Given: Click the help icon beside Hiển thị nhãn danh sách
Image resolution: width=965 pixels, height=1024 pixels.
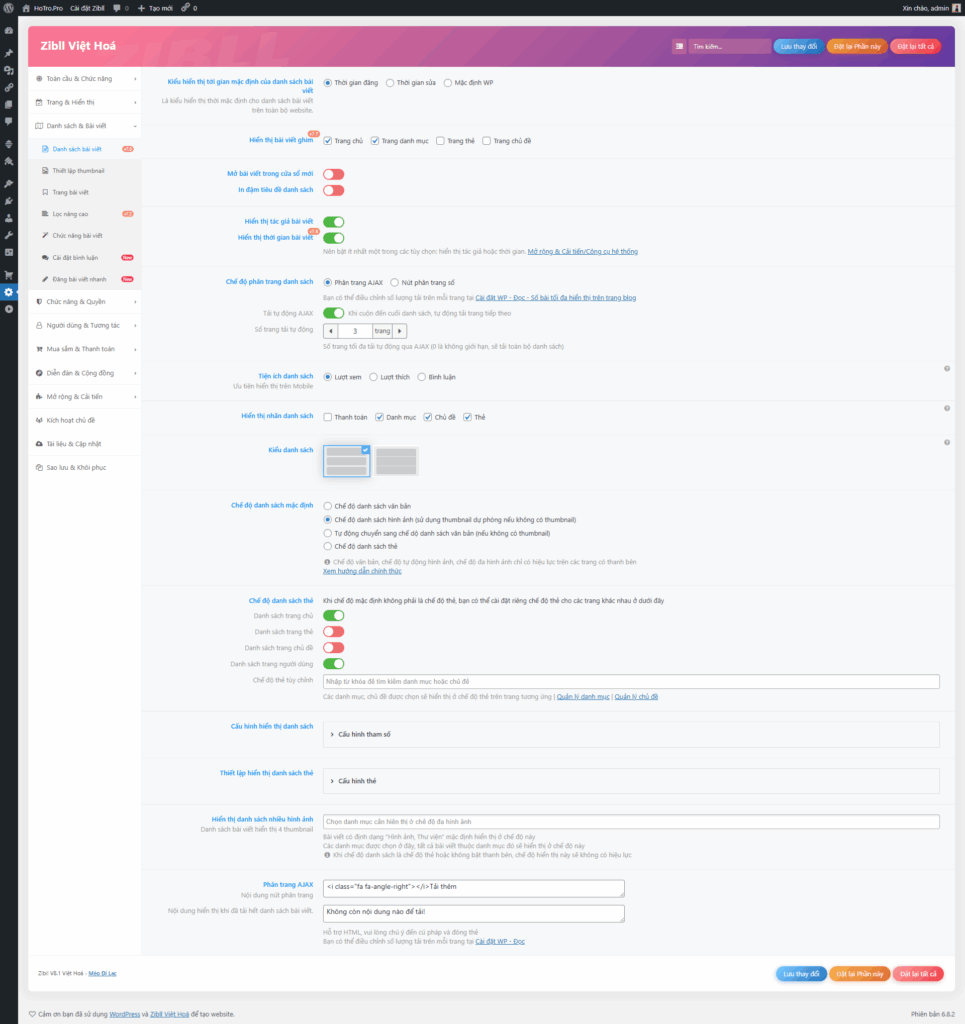Looking at the screenshot, I should click(x=947, y=408).
